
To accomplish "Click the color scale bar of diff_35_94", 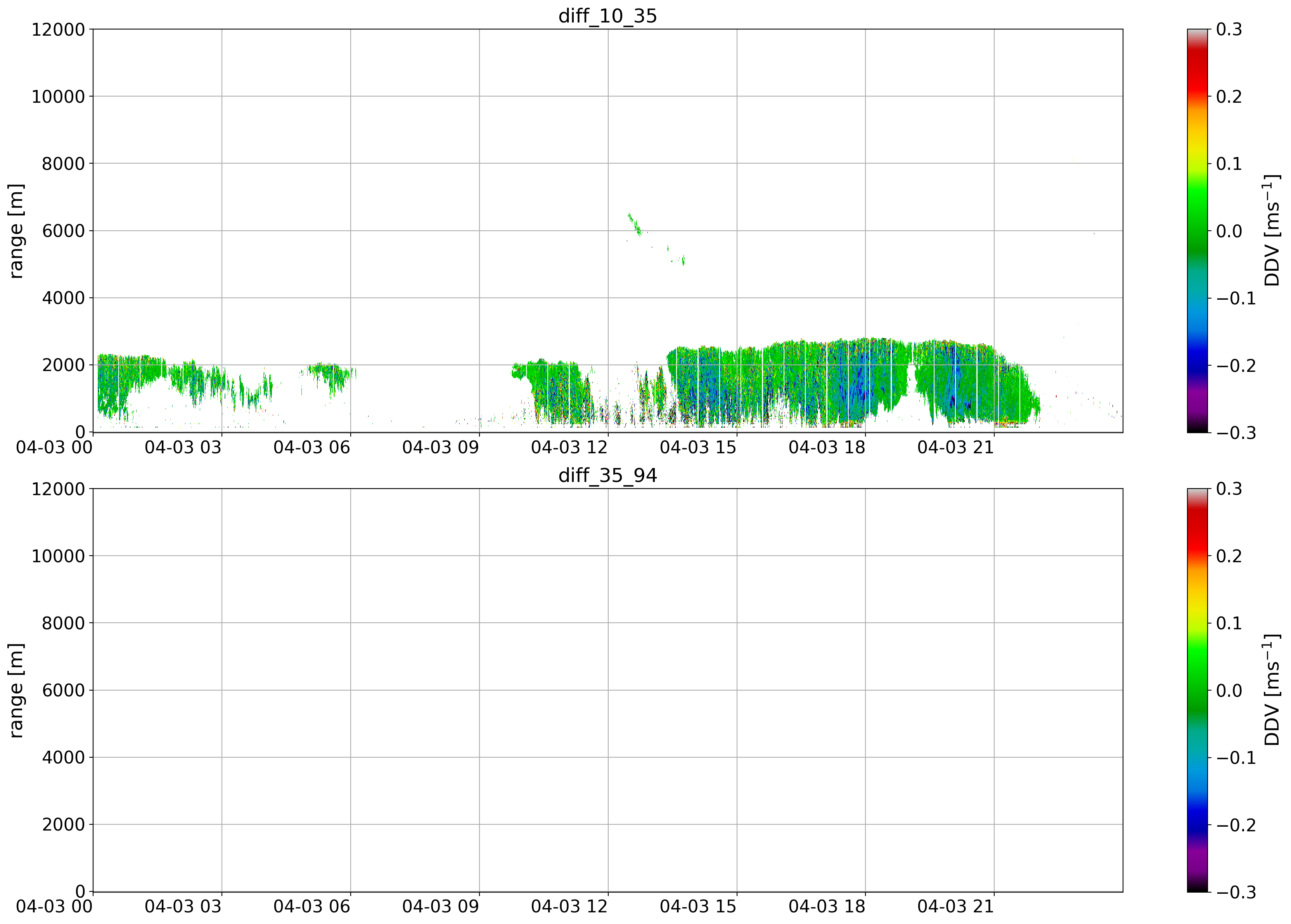I will pos(1197,690).
